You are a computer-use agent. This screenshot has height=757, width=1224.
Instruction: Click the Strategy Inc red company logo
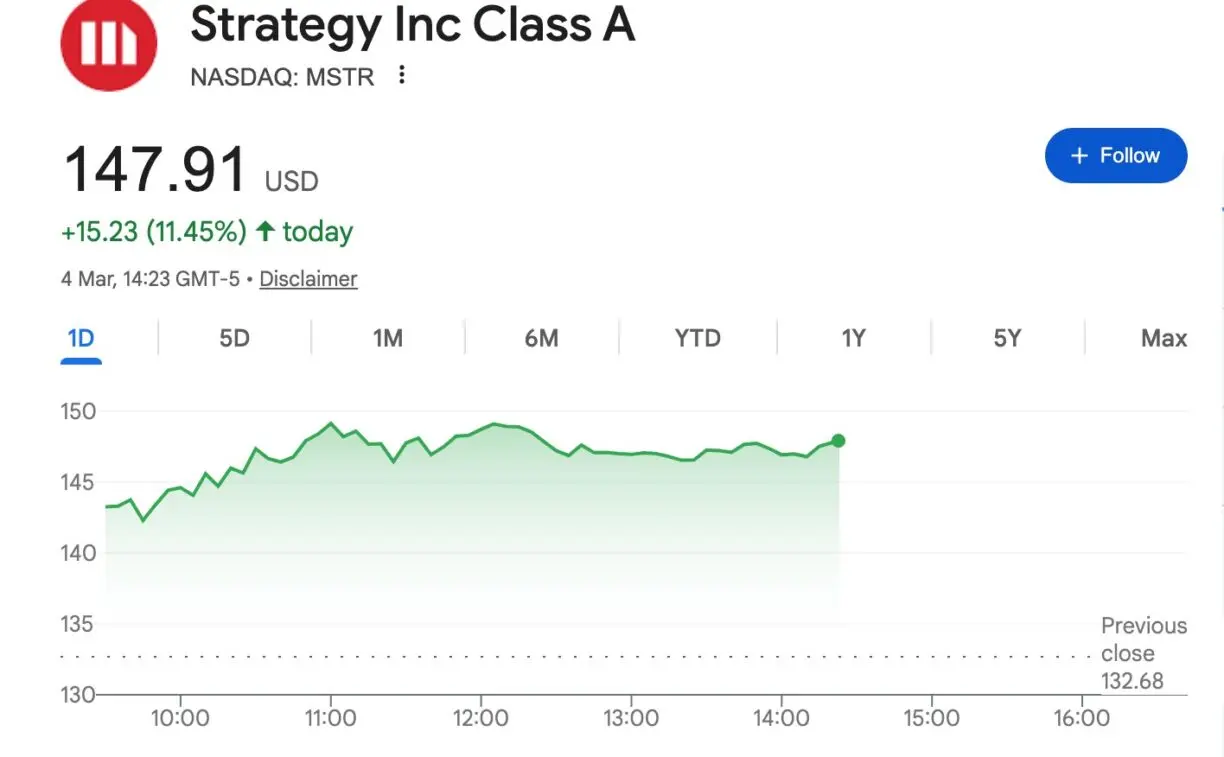click(x=108, y=45)
